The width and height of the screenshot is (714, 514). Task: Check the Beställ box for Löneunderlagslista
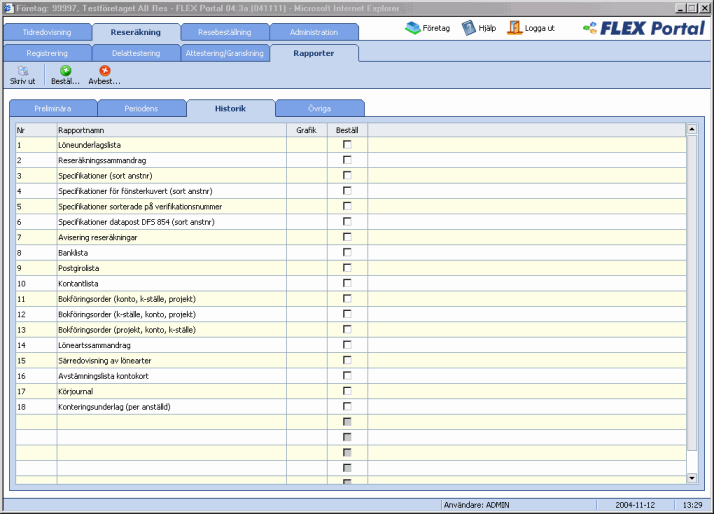point(347,145)
